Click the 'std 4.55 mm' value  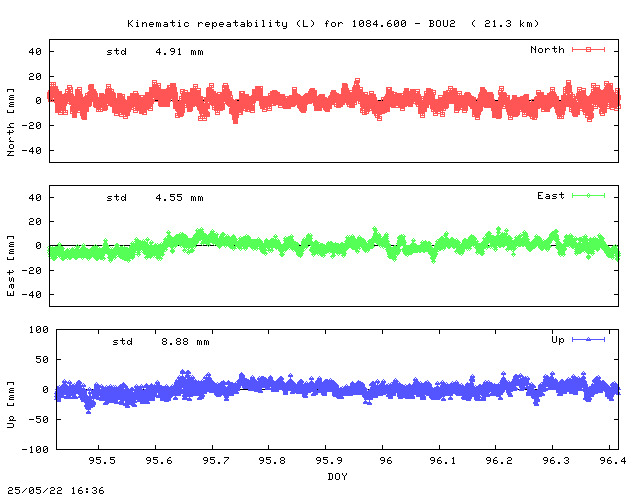(x=155, y=198)
